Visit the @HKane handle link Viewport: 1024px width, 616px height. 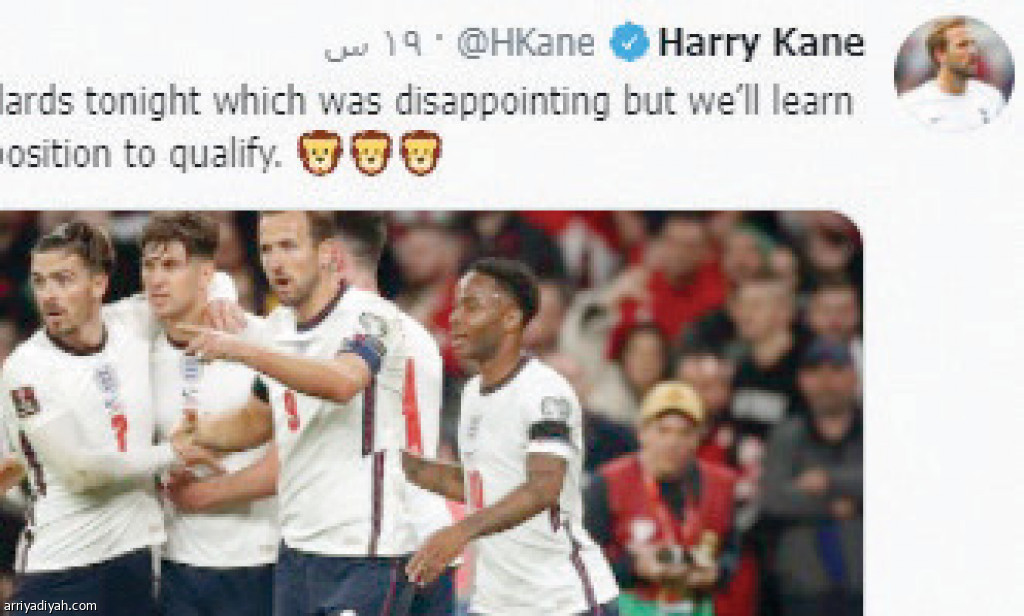525,43
